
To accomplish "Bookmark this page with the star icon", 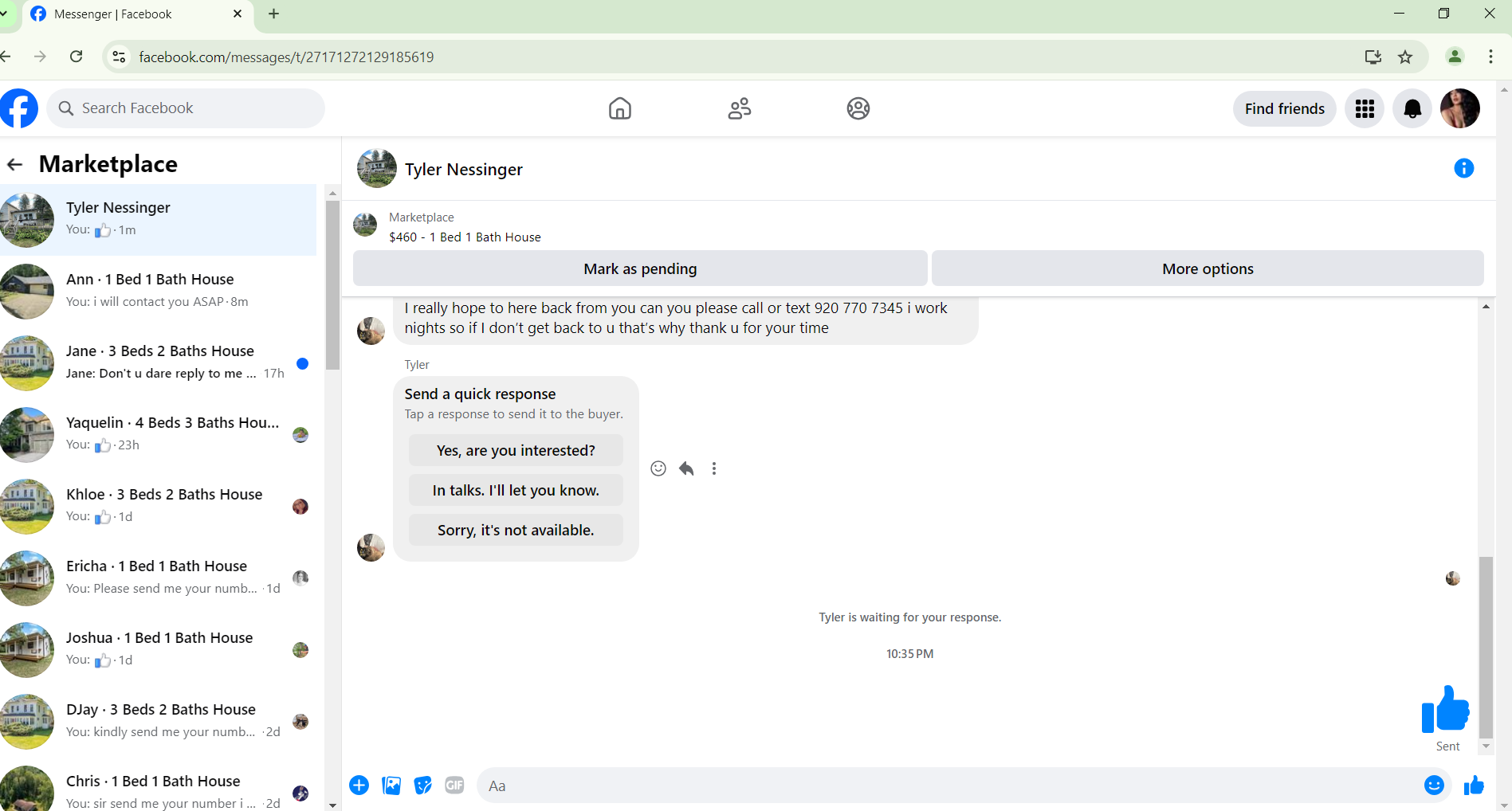I will pos(1405,57).
